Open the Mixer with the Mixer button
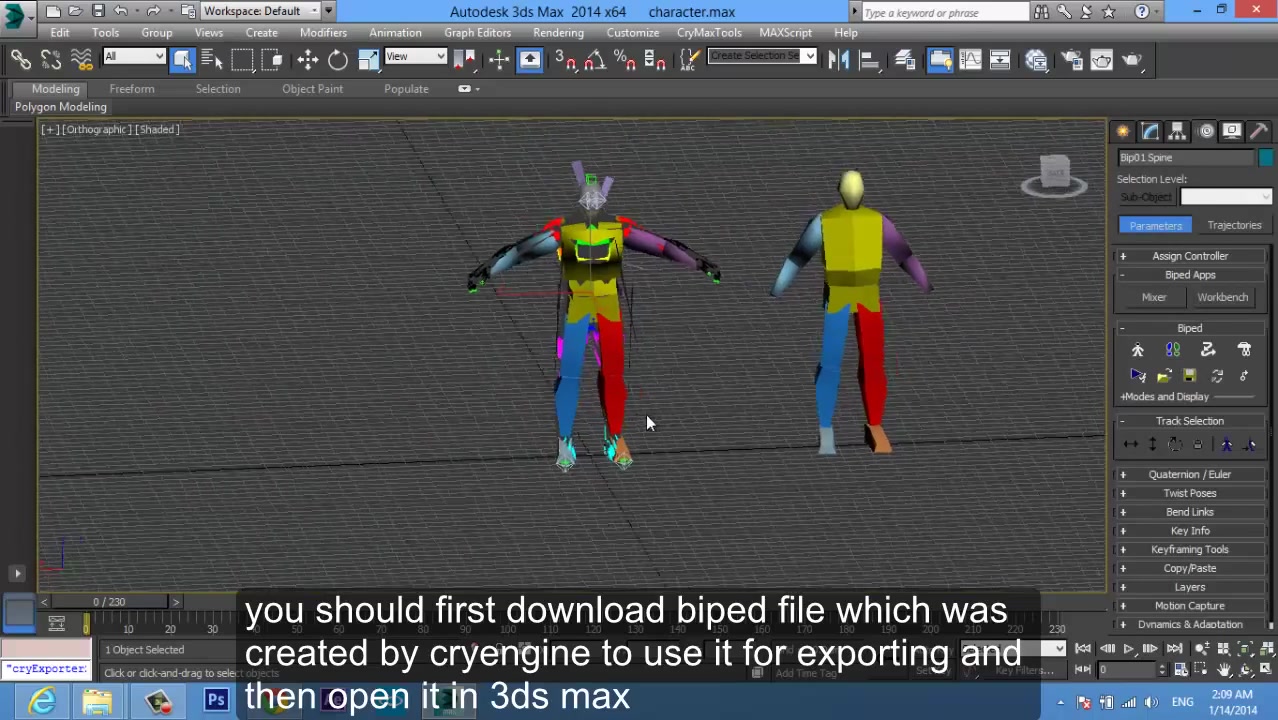1278x720 pixels. [x=1154, y=297]
